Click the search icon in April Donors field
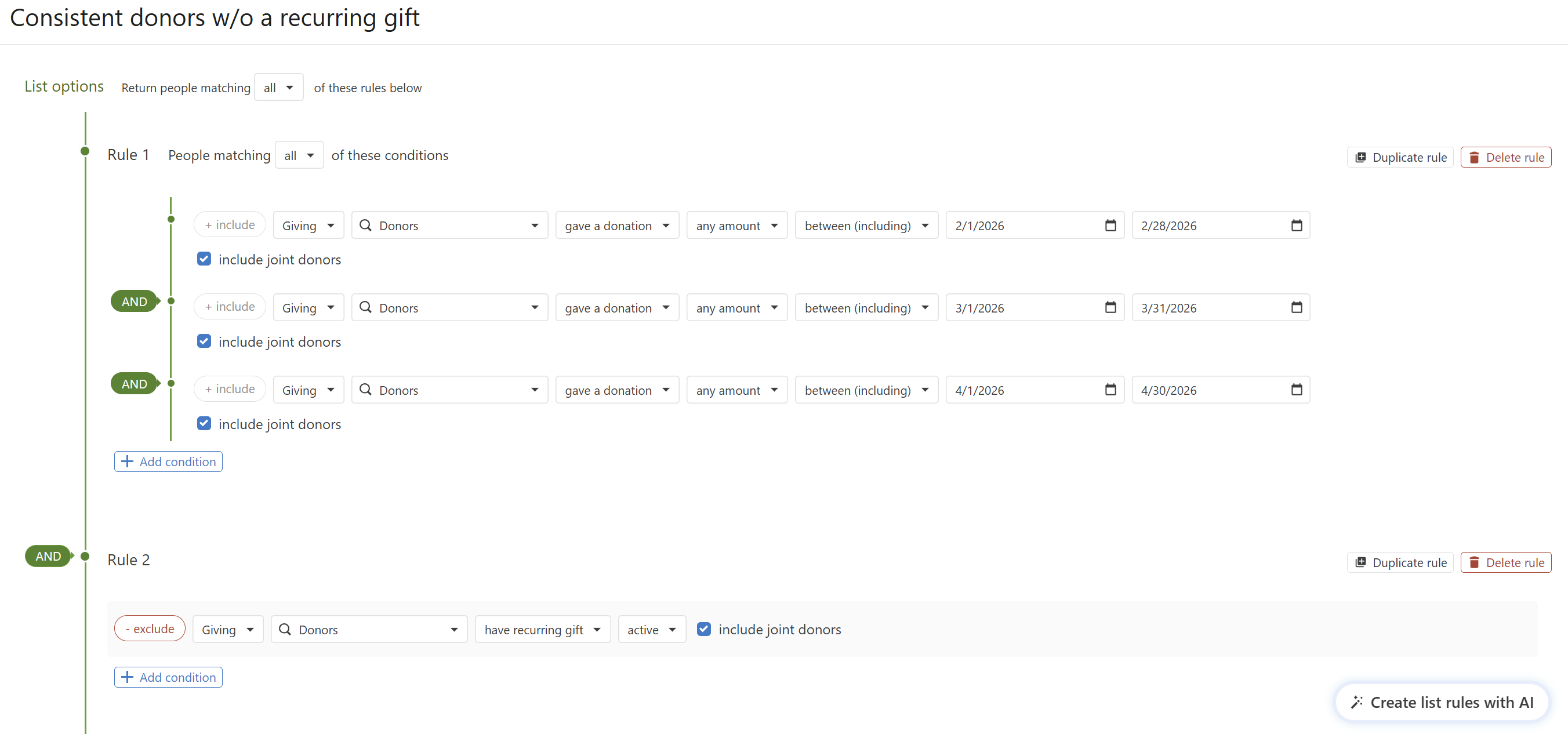This screenshot has height=734, width=1568. point(365,390)
